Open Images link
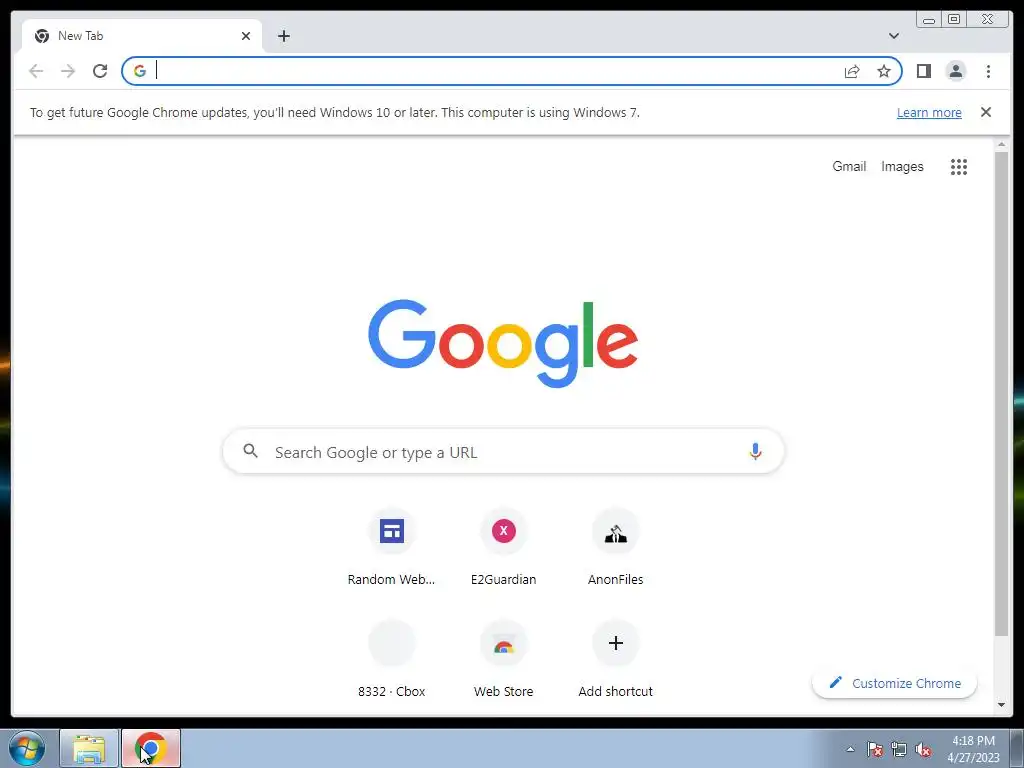Viewport: 1024px width, 768px height. click(x=902, y=167)
